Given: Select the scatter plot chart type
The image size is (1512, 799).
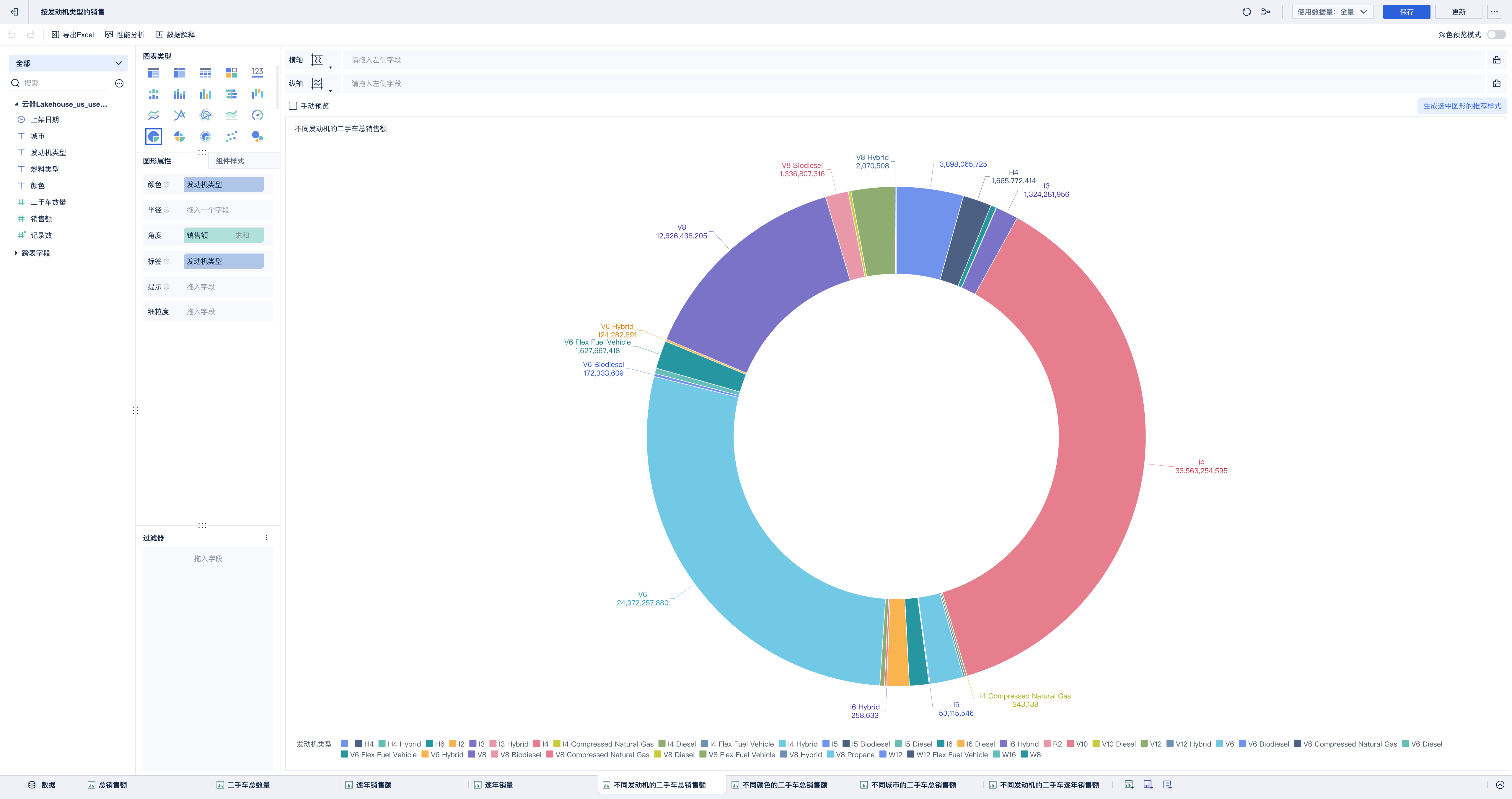Looking at the screenshot, I should click(231, 136).
